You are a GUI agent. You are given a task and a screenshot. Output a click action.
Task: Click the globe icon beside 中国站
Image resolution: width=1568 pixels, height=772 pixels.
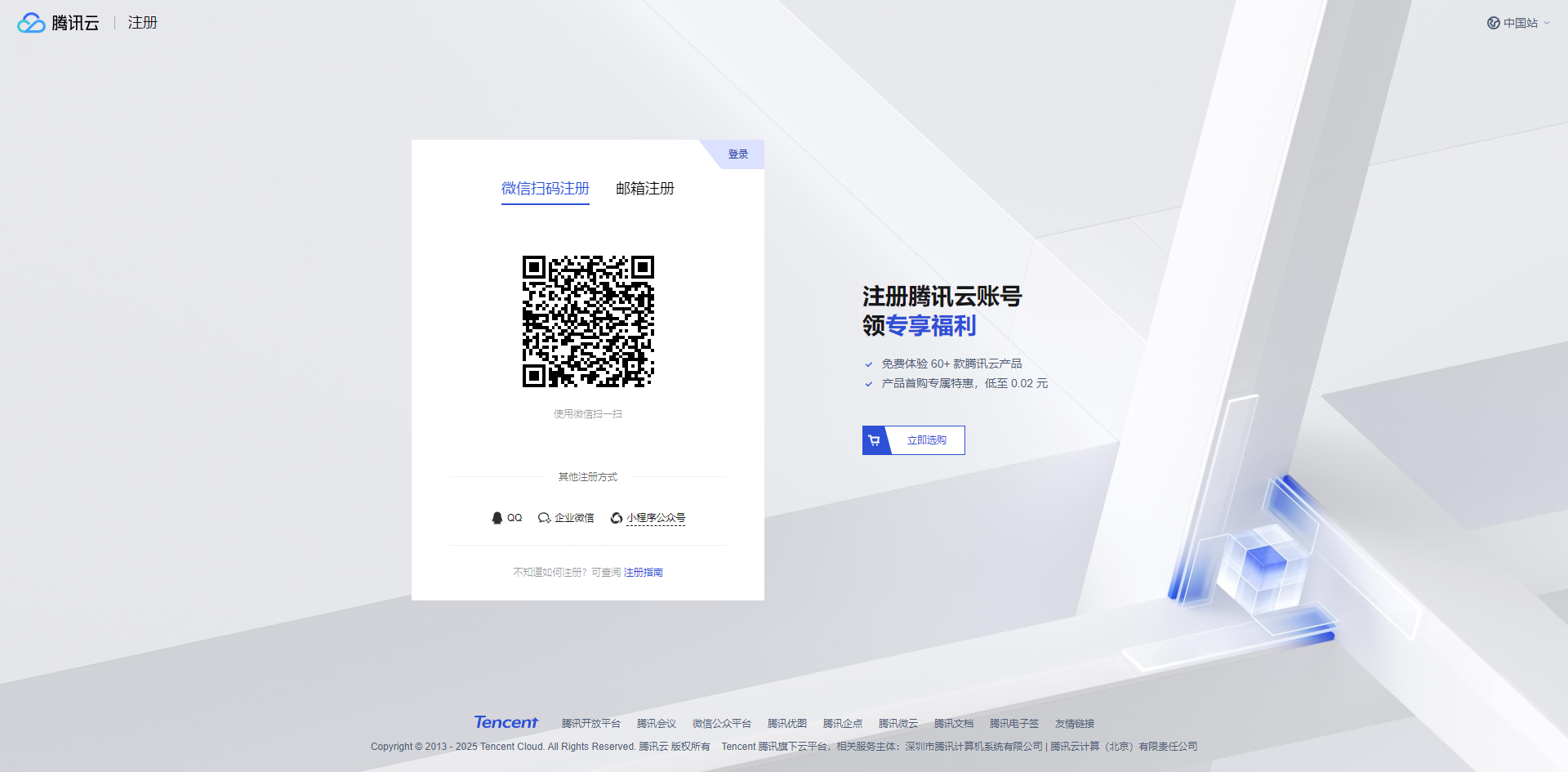(1494, 23)
